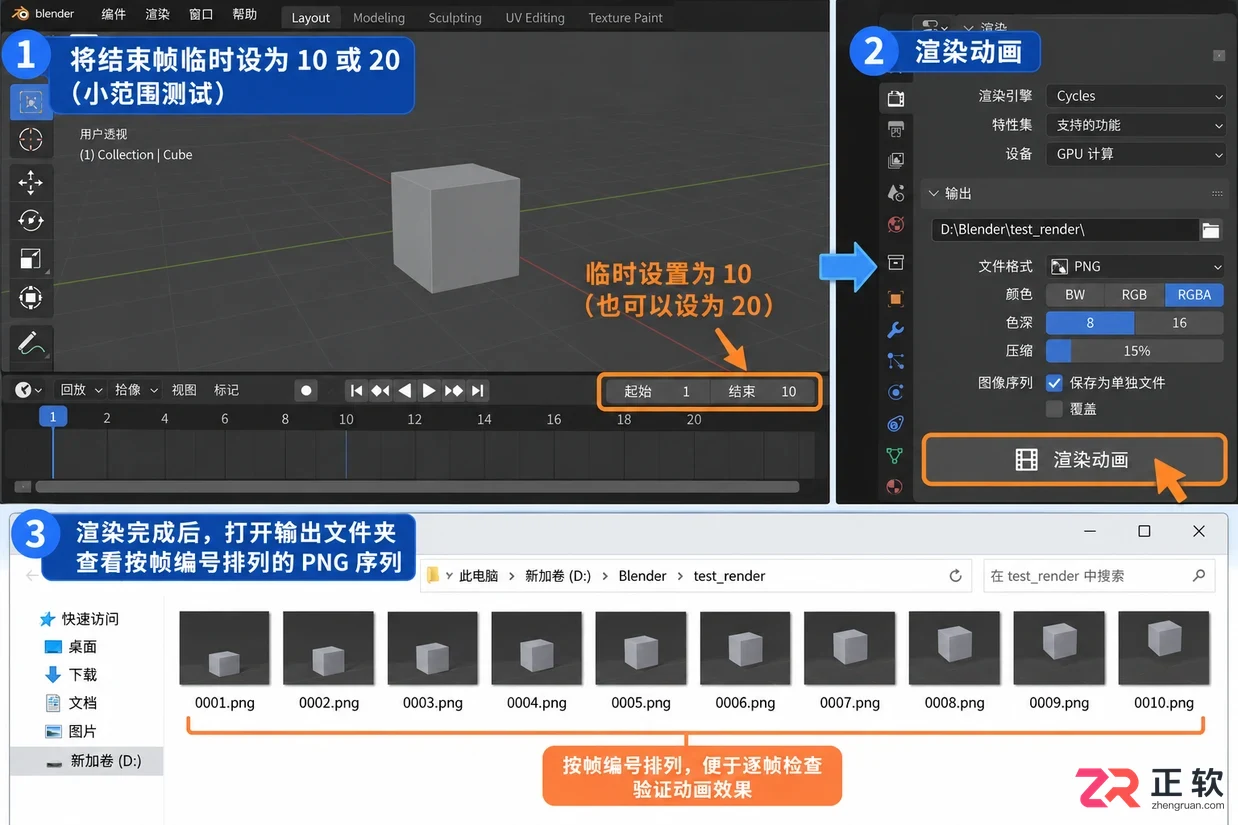Click the search magnifier in Explorer
The height and width of the screenshot is (825, 1238).
[1199, 576]
